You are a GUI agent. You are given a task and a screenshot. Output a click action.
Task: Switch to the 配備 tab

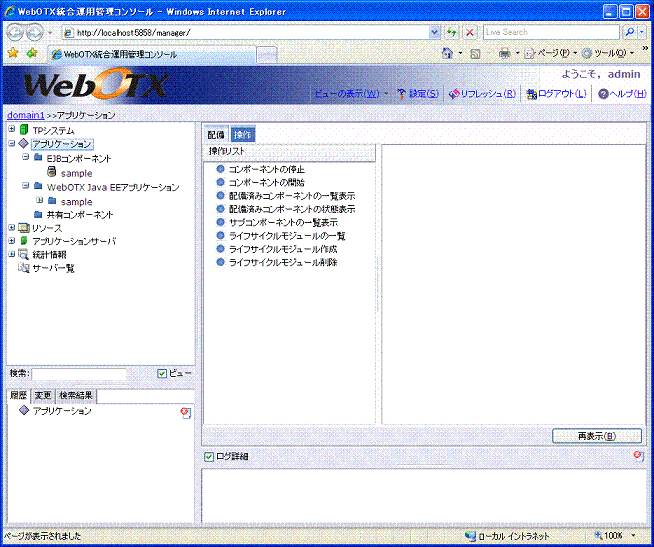click(x=216, y=134)
